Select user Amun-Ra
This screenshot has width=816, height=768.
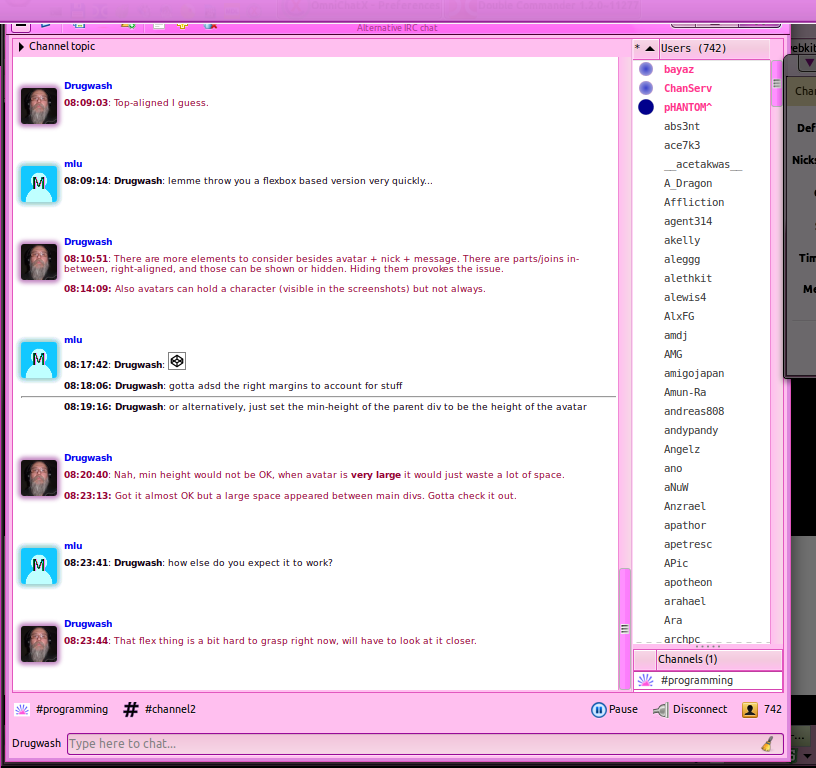(x=685, y=392)
